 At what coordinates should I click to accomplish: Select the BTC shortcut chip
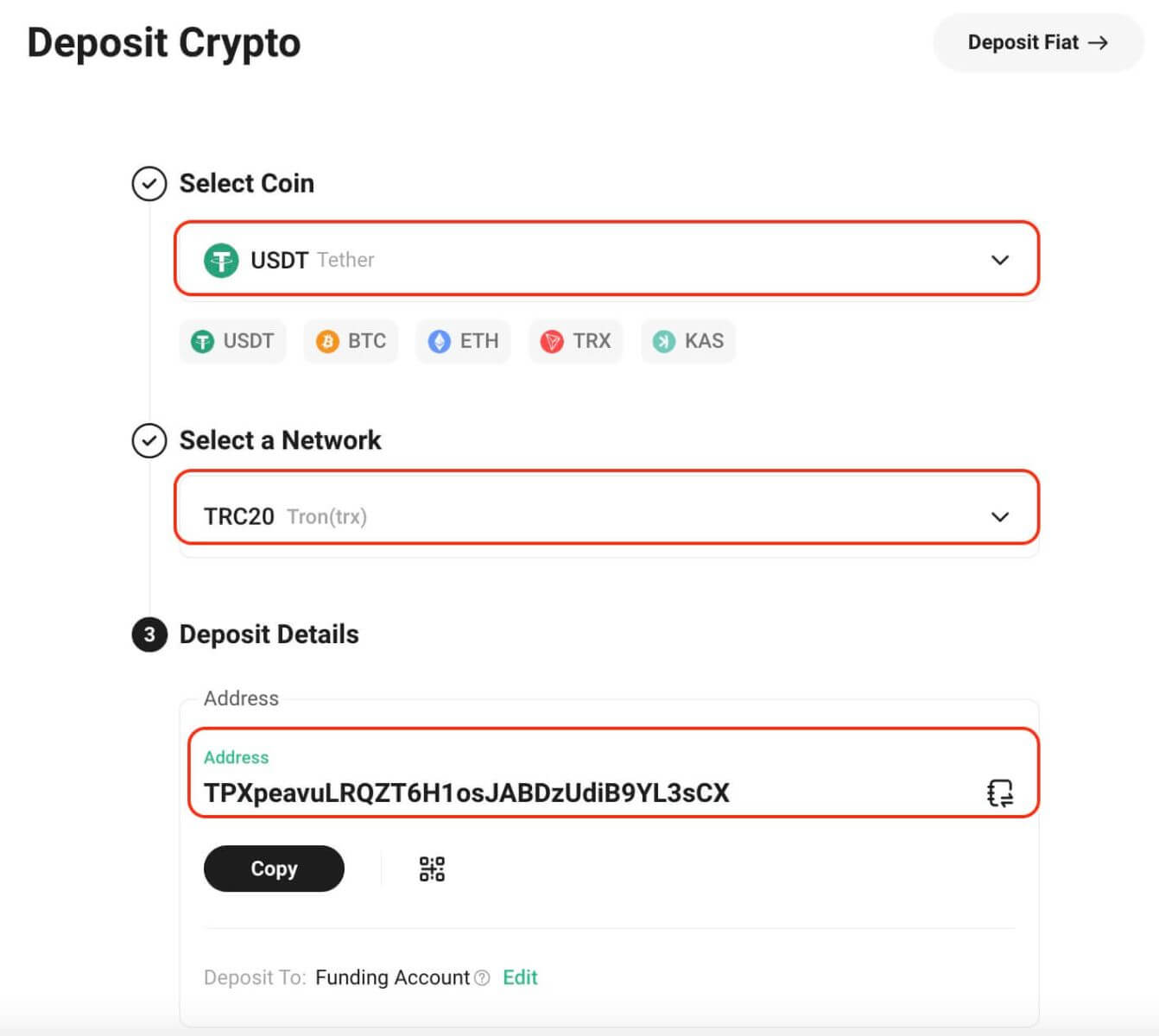click(351, 341)
